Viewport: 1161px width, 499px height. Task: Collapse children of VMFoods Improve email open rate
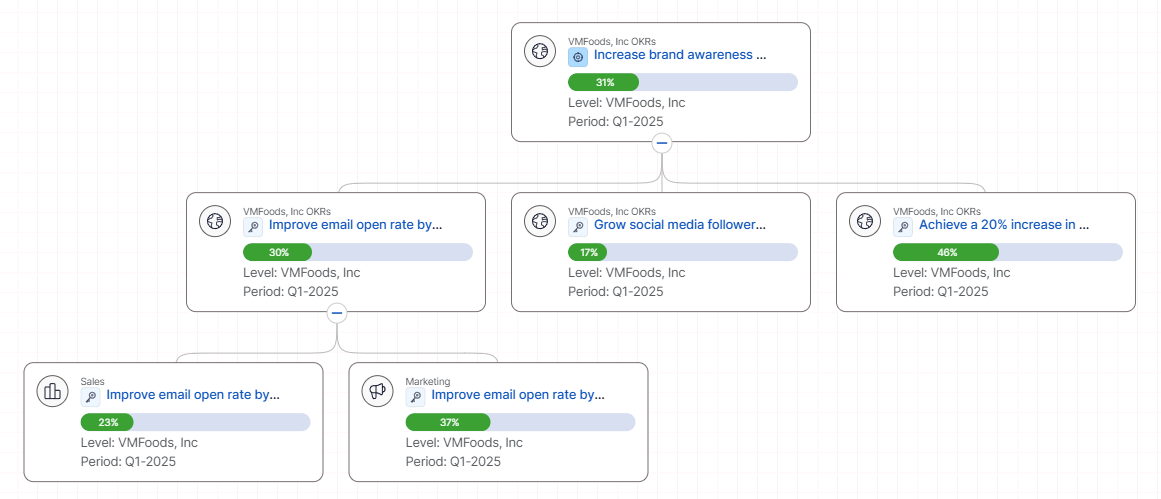pyautogui.click(x=337, y=313)
